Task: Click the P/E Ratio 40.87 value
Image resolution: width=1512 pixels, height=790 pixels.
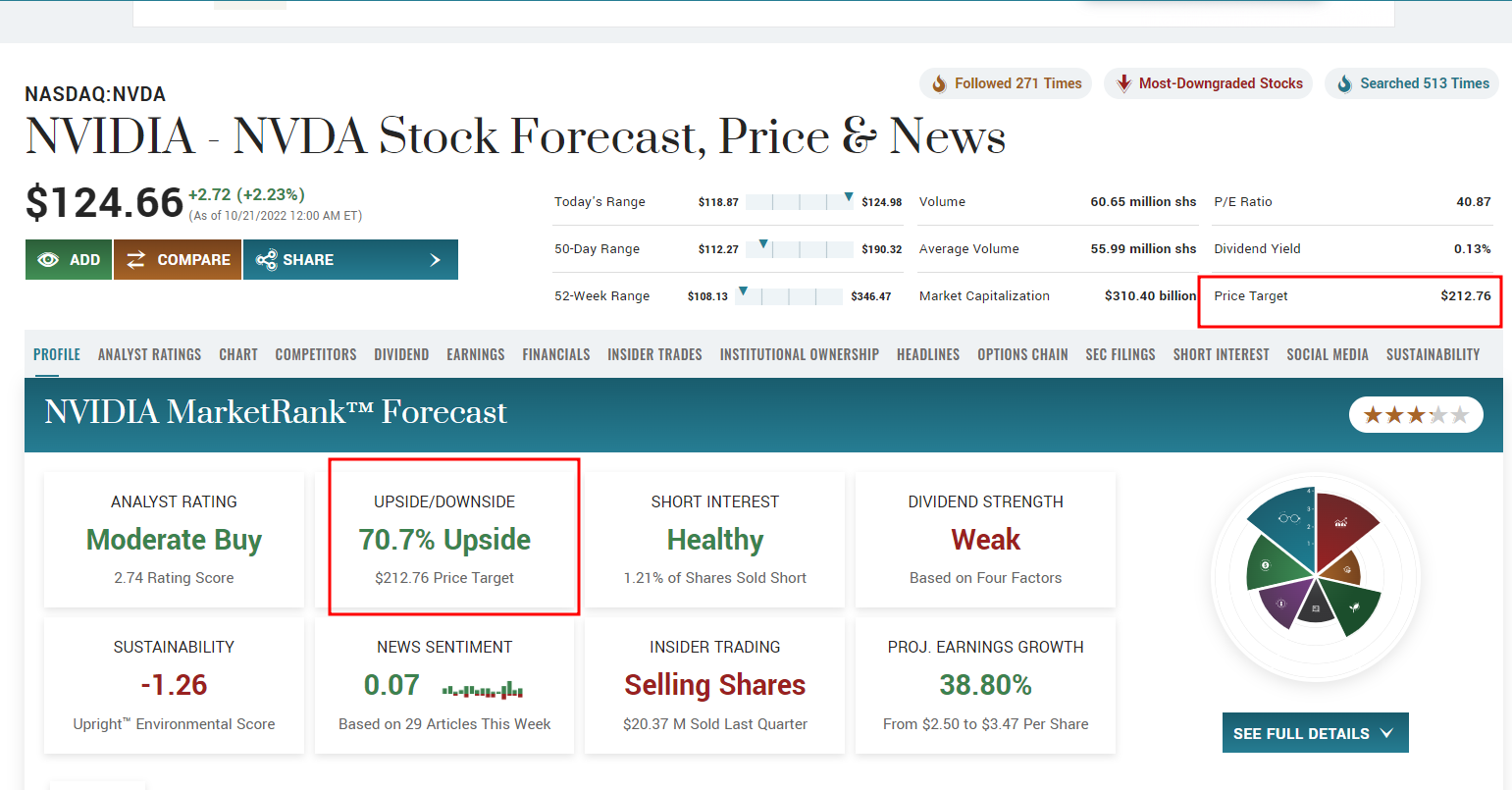Action: [1474, 201]
